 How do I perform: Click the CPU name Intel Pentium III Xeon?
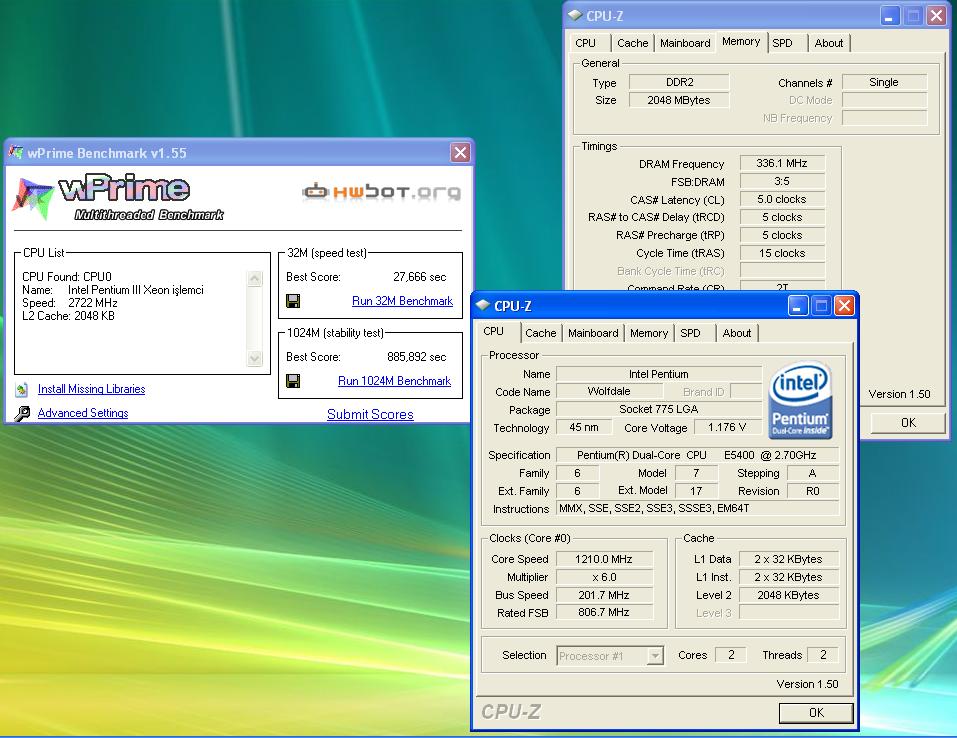point(135,290)
